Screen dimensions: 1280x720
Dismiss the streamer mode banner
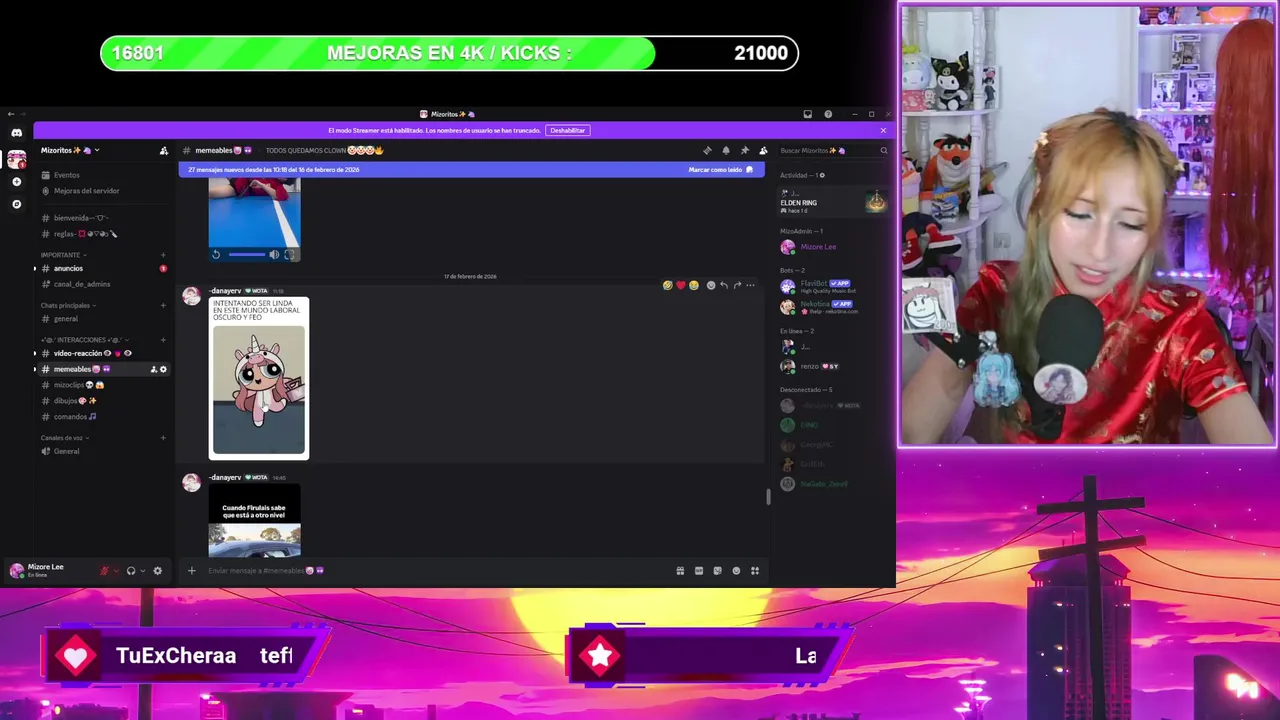[x=883, y=130]
